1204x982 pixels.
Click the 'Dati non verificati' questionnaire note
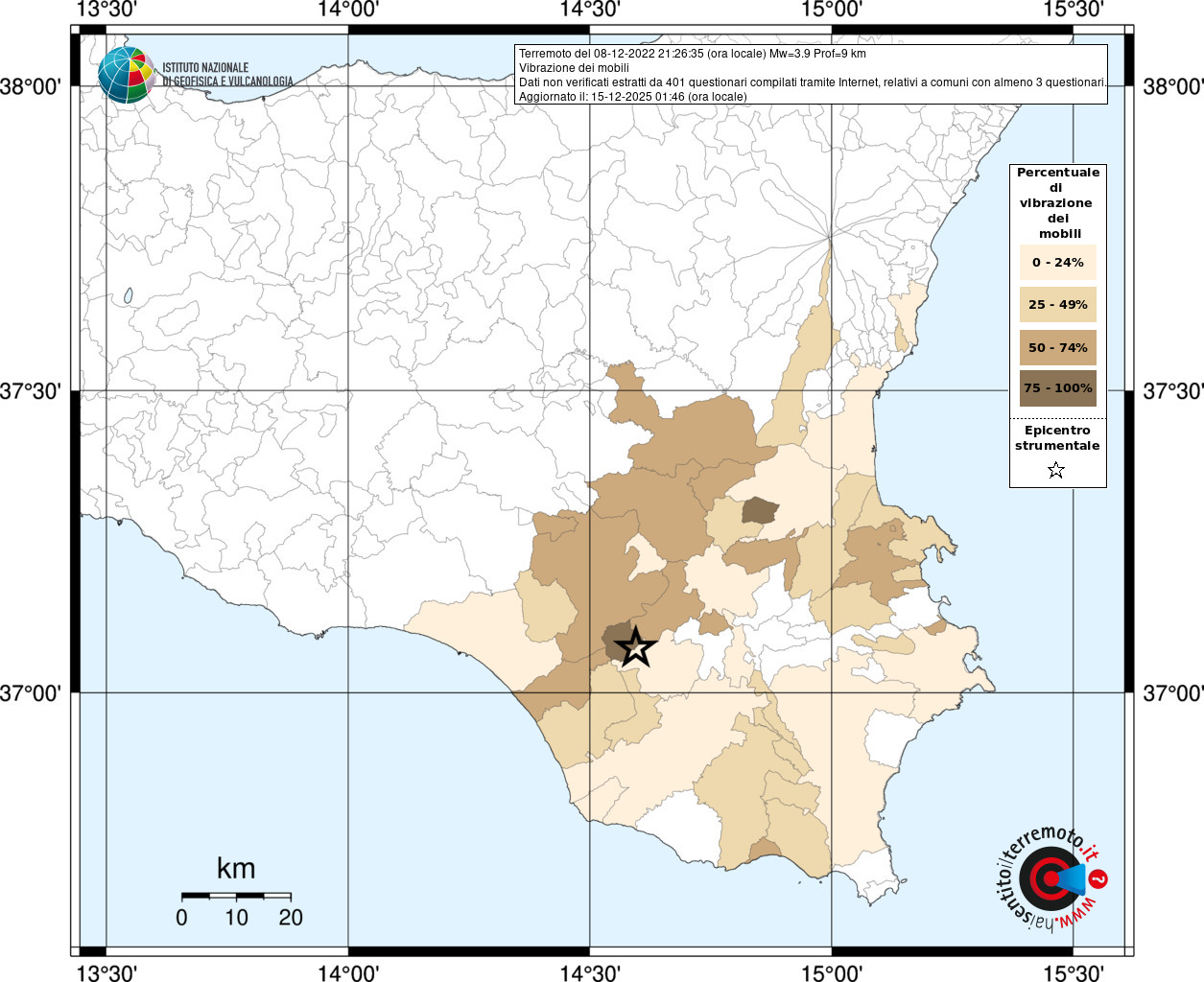(x=811, y=82)
